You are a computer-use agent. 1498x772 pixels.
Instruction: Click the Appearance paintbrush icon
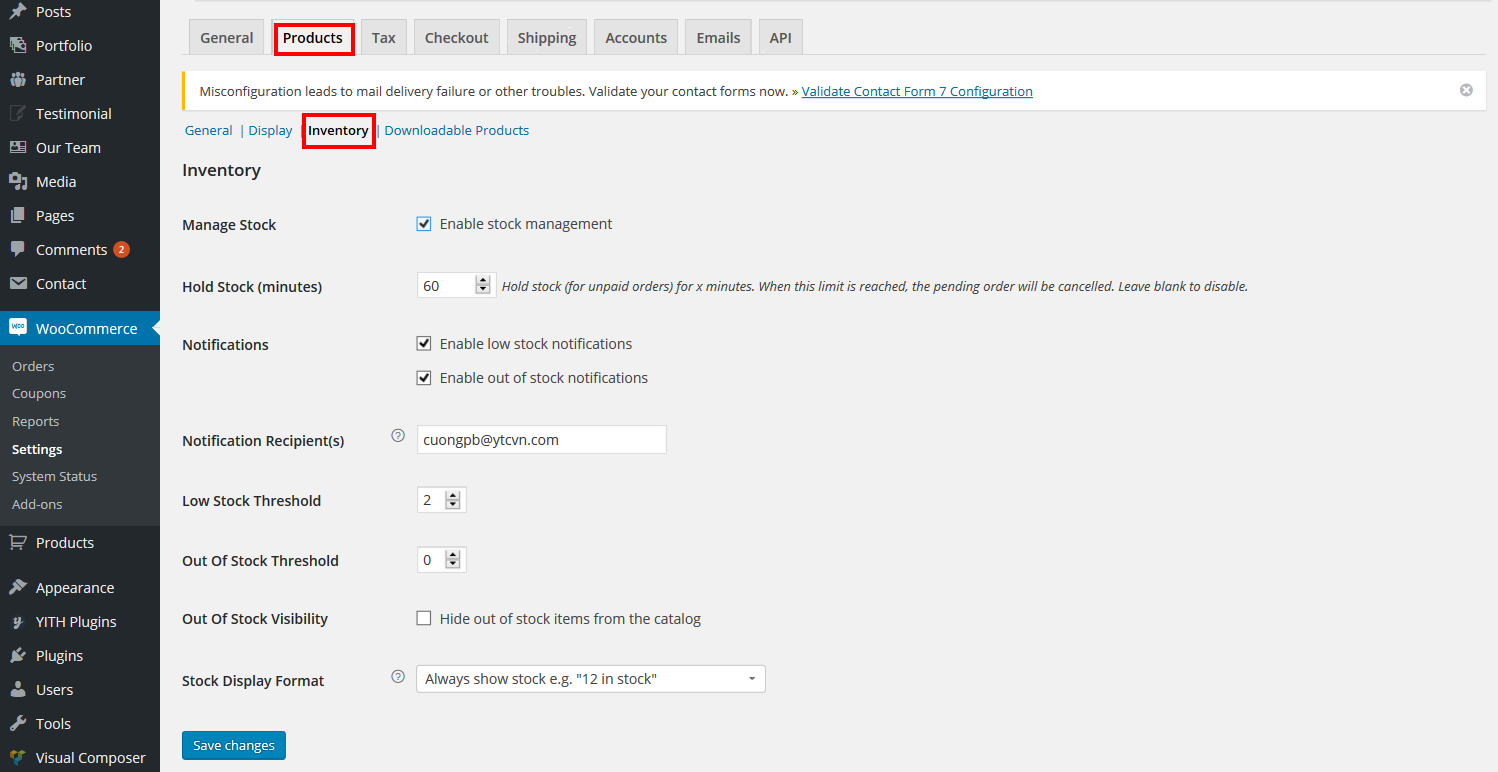[18, 588]
